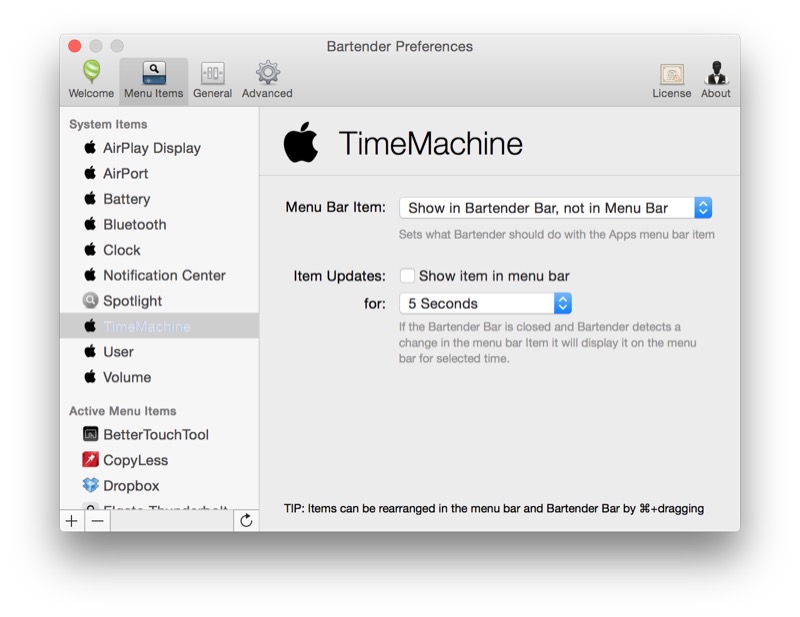Screen dimensions: 800x617
Task: Select AirPlay Display in the list
Action: point(160,148)
